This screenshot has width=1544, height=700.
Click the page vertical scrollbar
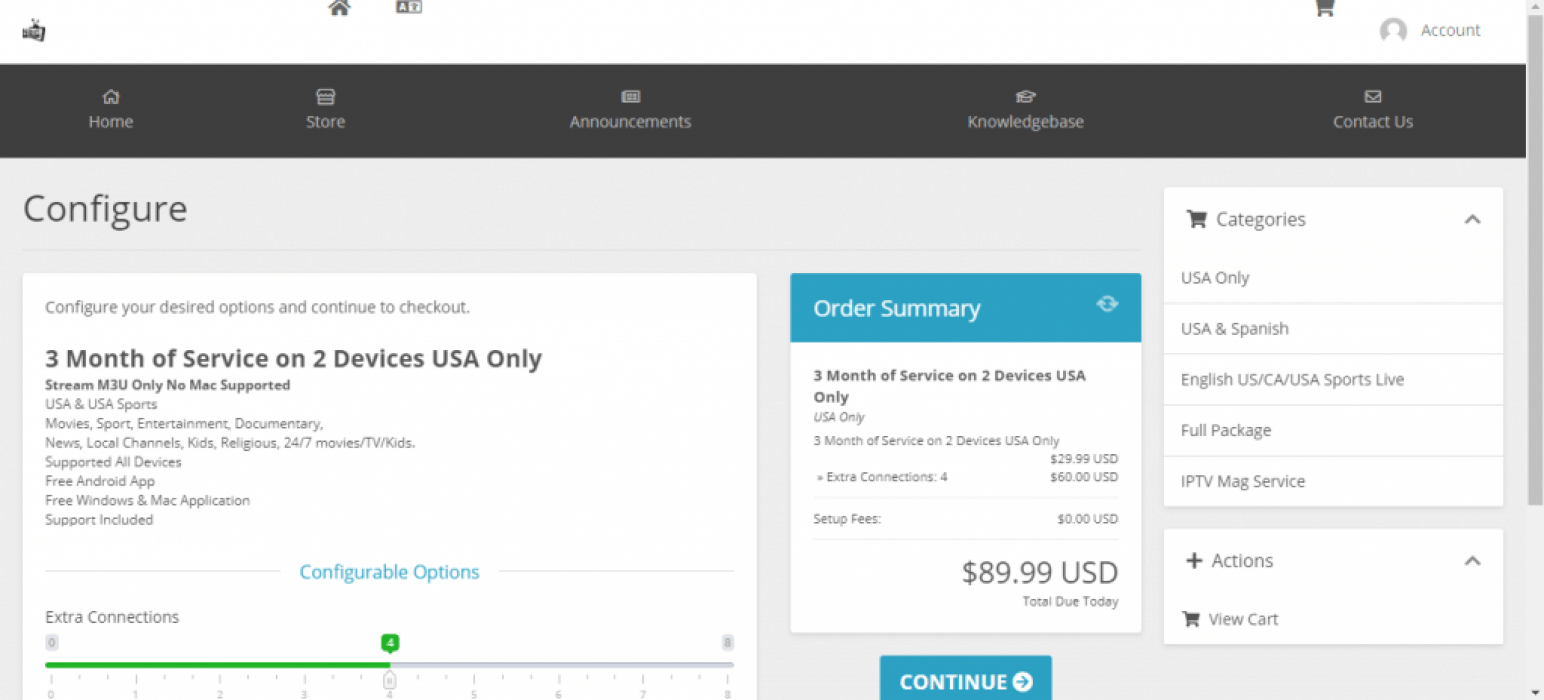point(1535,260)
